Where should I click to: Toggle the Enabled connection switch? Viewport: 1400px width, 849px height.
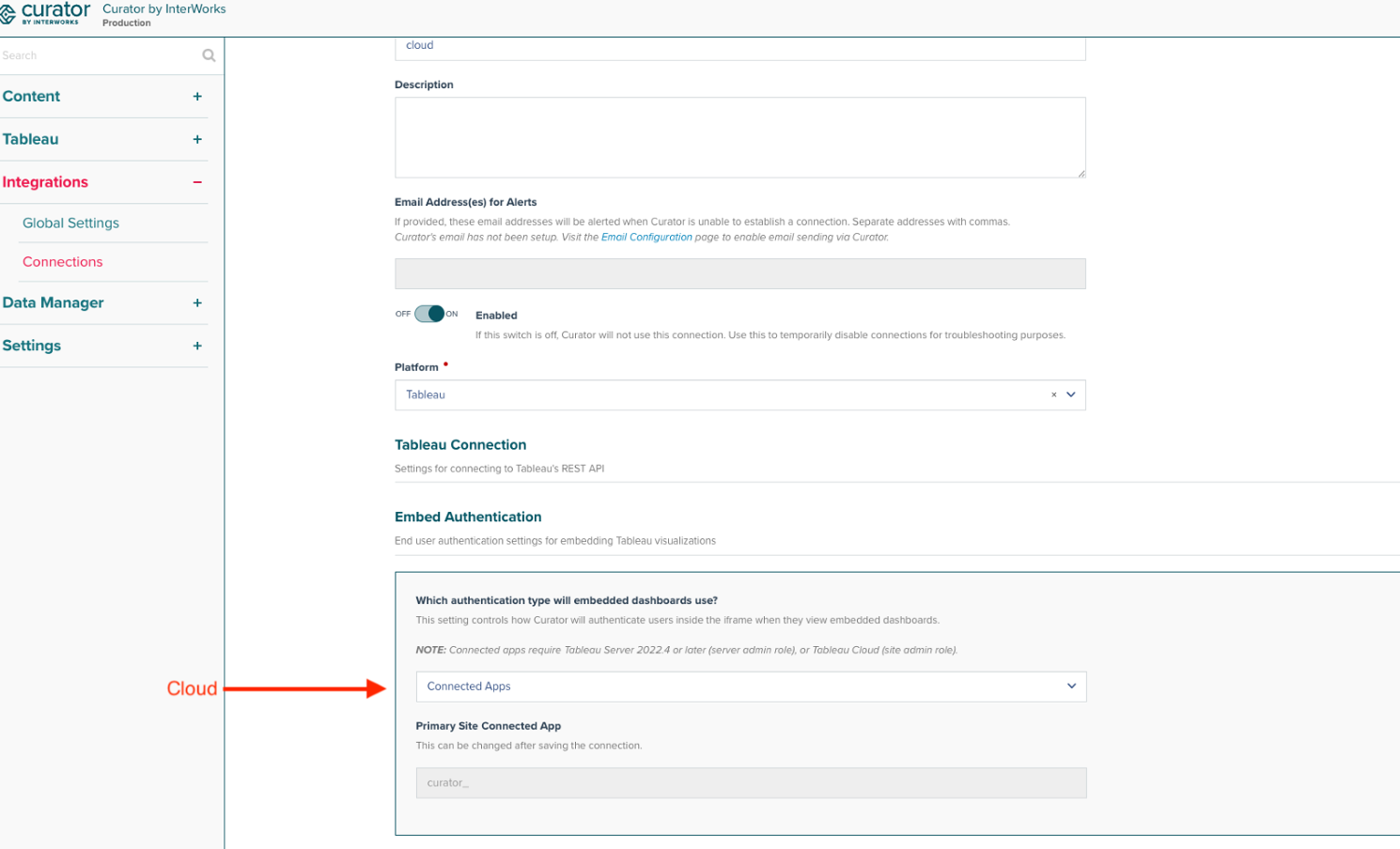click(x=429, y=314)
